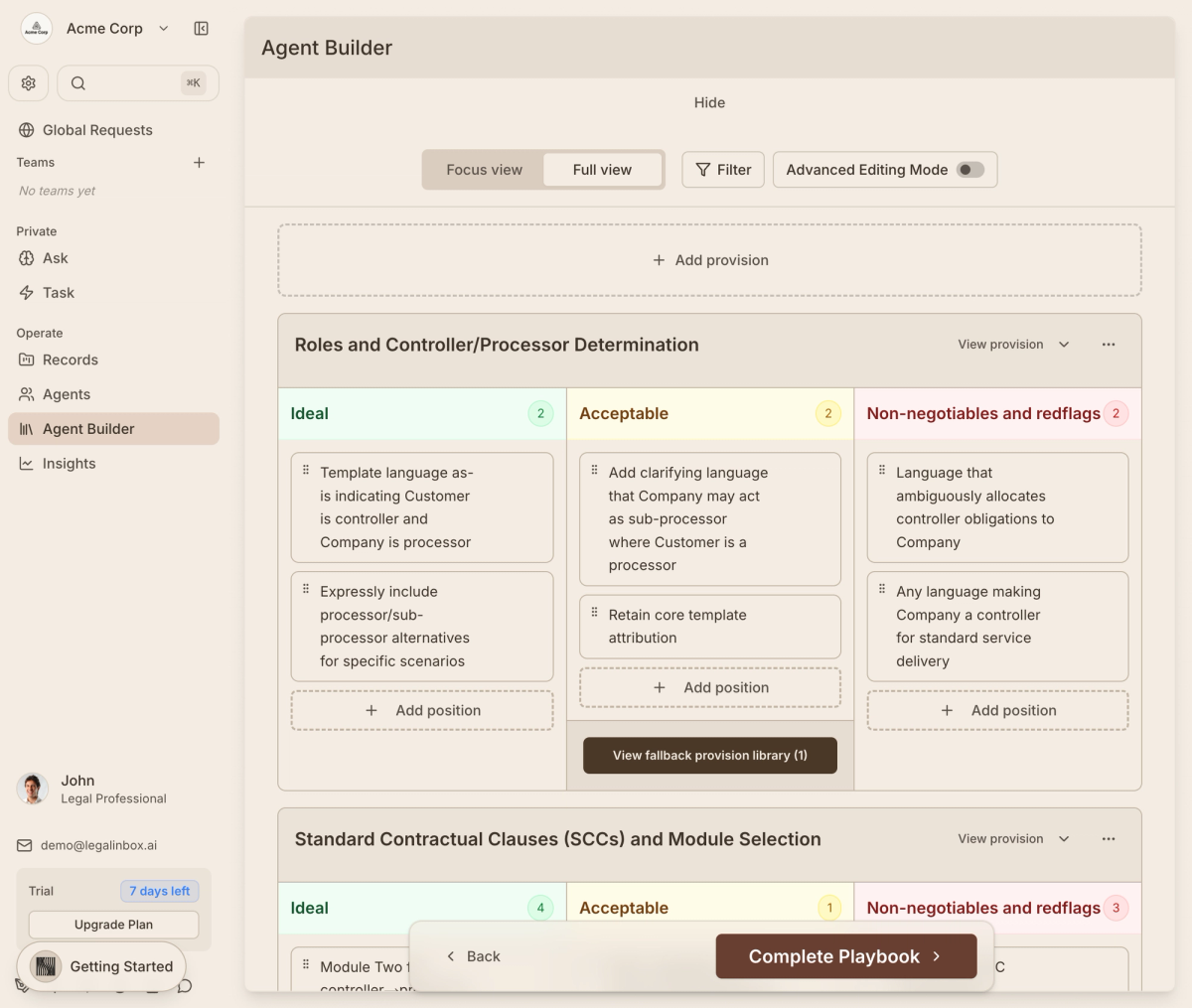Screen dimensions: 1192x1008
Task: Select Agent Builder in sidebar
Action: 113,429
